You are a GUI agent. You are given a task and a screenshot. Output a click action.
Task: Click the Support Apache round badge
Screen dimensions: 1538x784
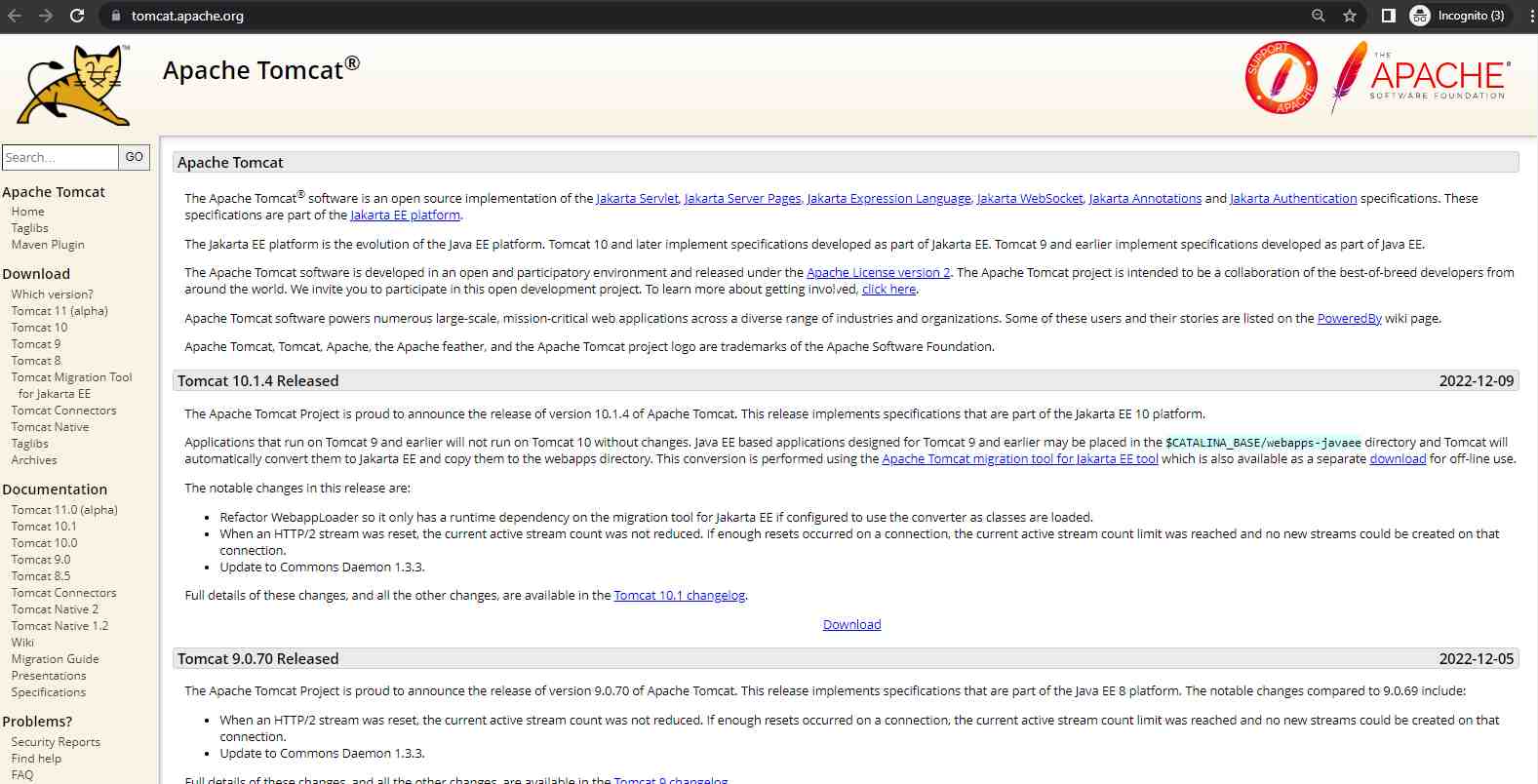point(1282,78)
